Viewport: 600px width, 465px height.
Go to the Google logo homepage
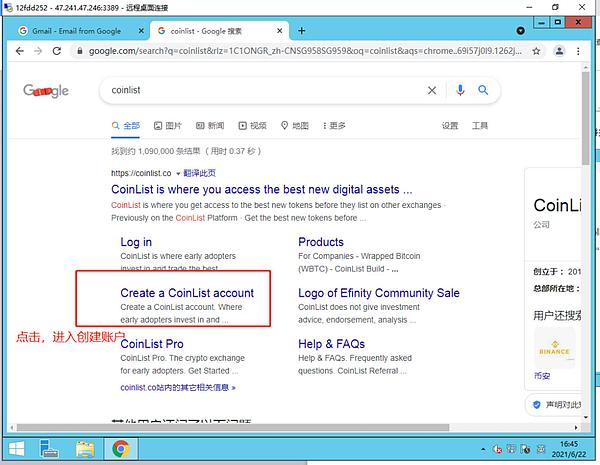(x=46, y=91)
